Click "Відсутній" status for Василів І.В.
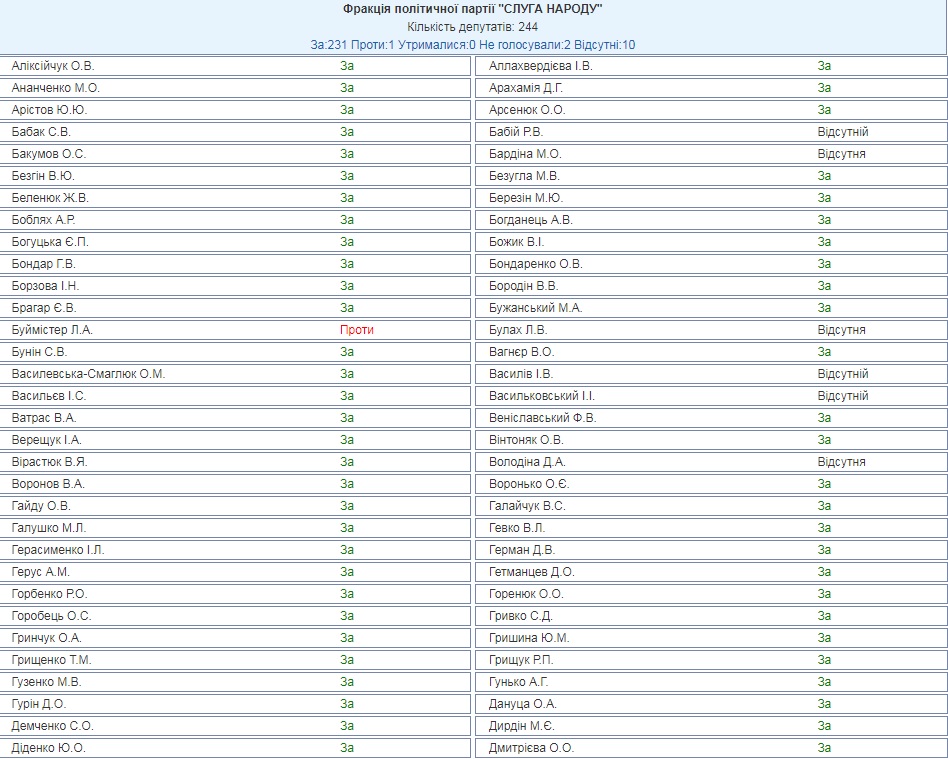 click(x=843, y=374)
